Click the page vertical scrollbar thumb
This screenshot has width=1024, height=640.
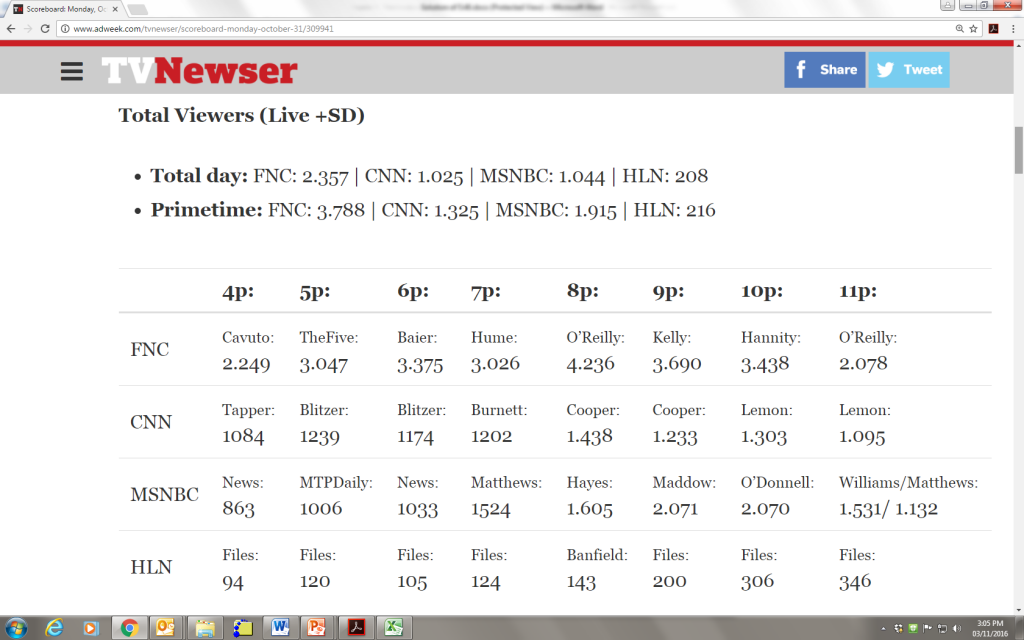point(1018,150)
